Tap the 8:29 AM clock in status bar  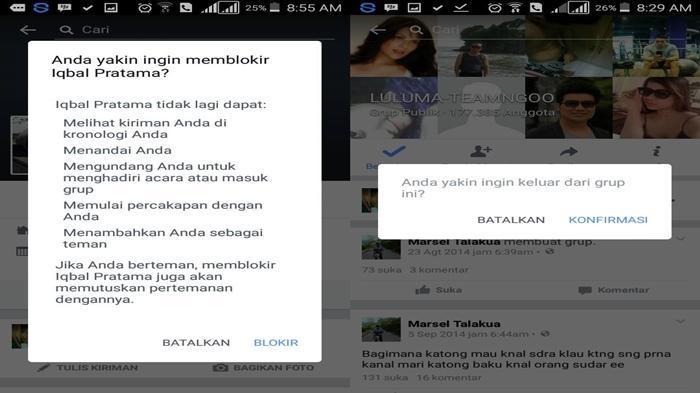click(x=664, y=8)
